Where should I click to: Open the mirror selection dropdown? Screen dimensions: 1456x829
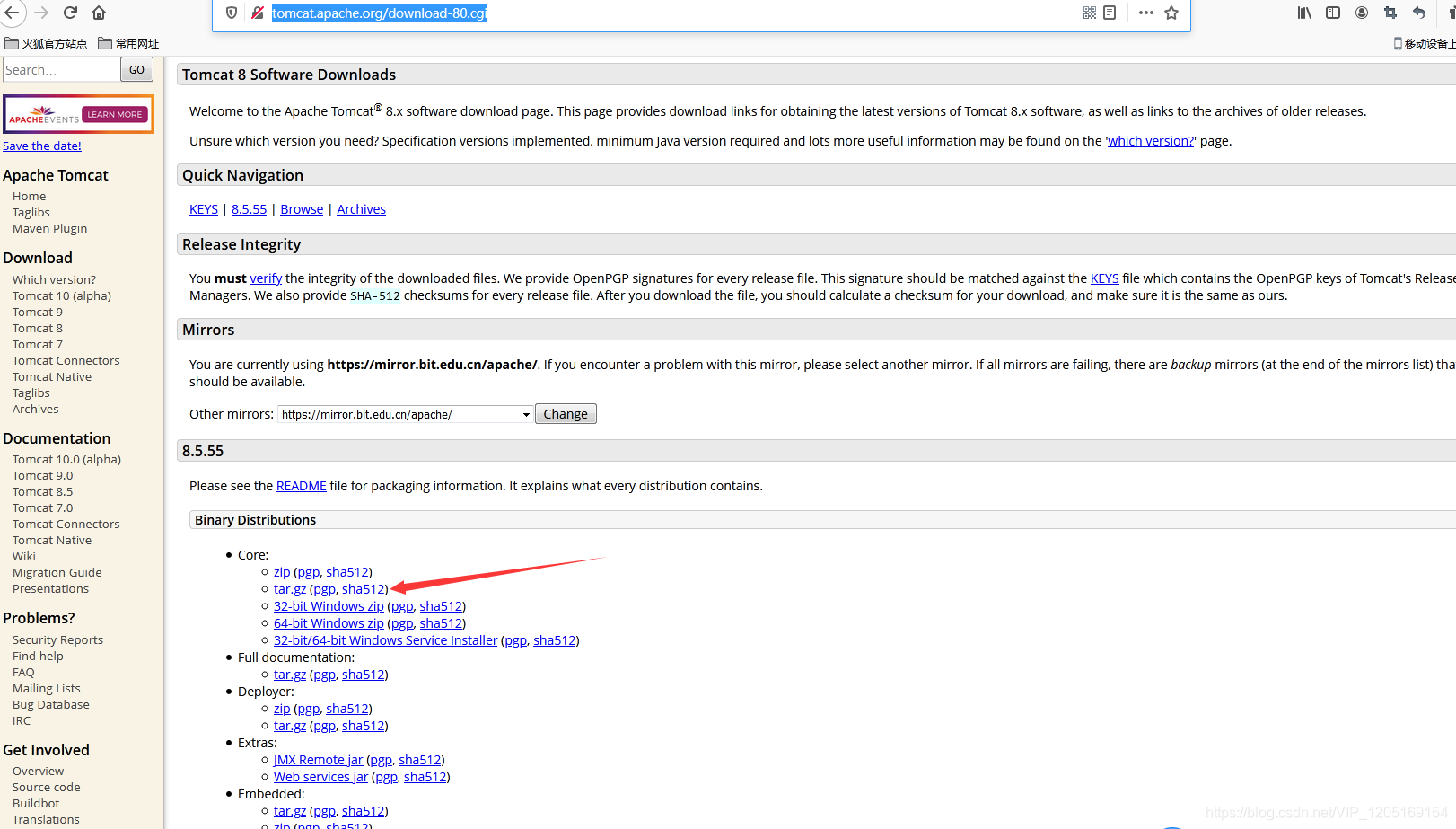point(406,414)
